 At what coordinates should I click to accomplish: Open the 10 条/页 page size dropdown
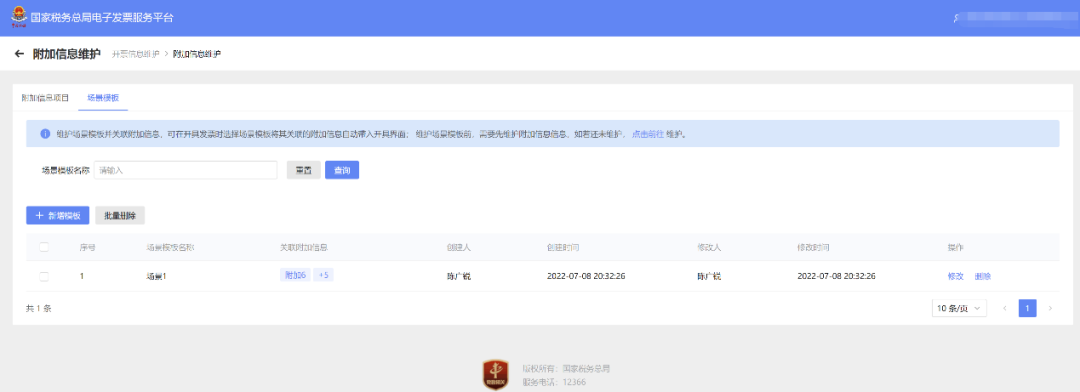959,308
